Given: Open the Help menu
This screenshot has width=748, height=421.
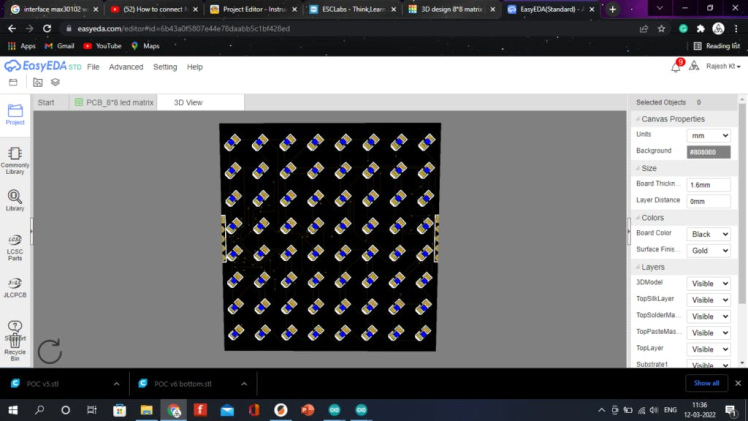Looking at the screenshot, I should pyautogui.click(x=195, y=67).
